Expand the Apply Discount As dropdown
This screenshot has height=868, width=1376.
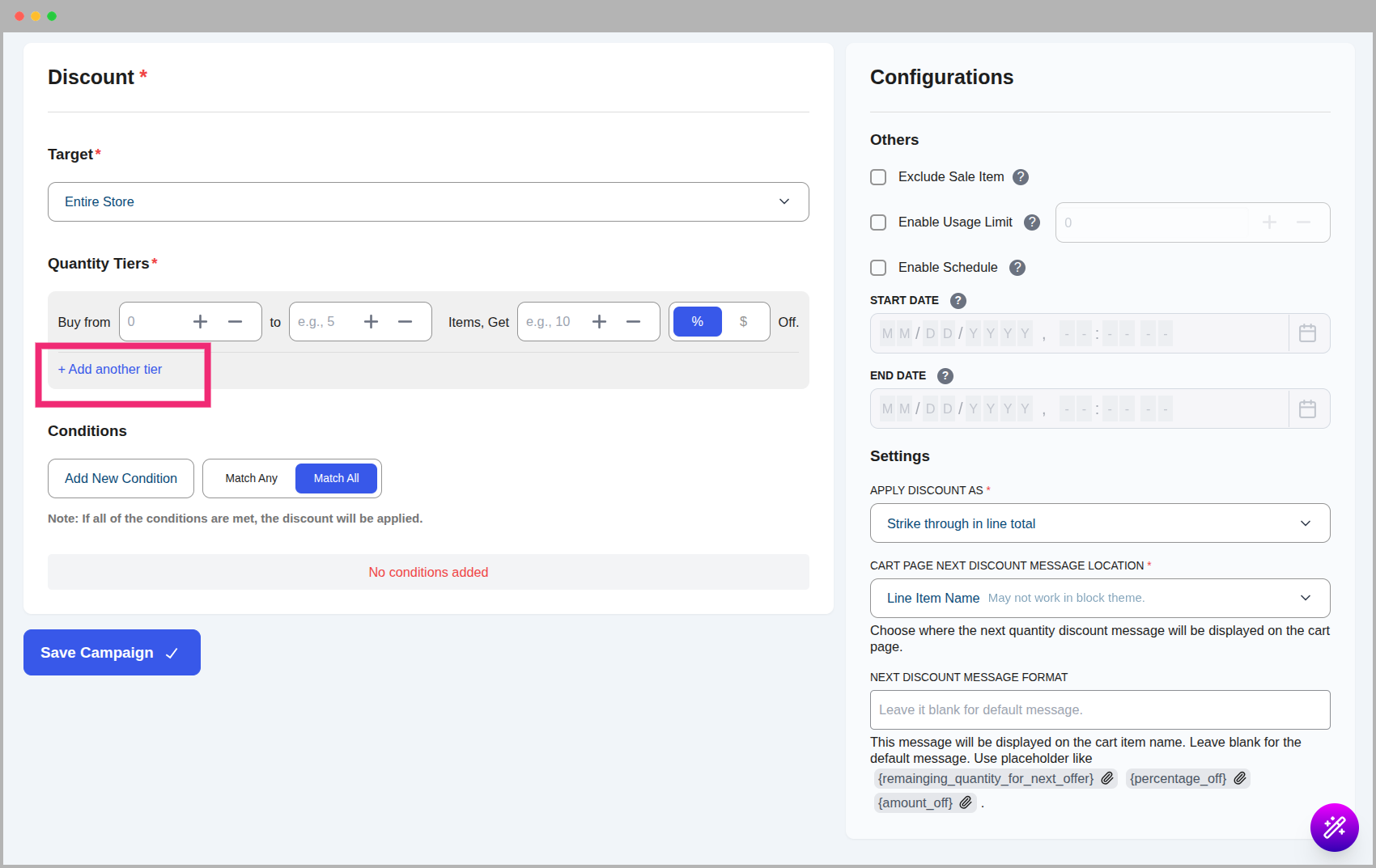point(1099,523)
